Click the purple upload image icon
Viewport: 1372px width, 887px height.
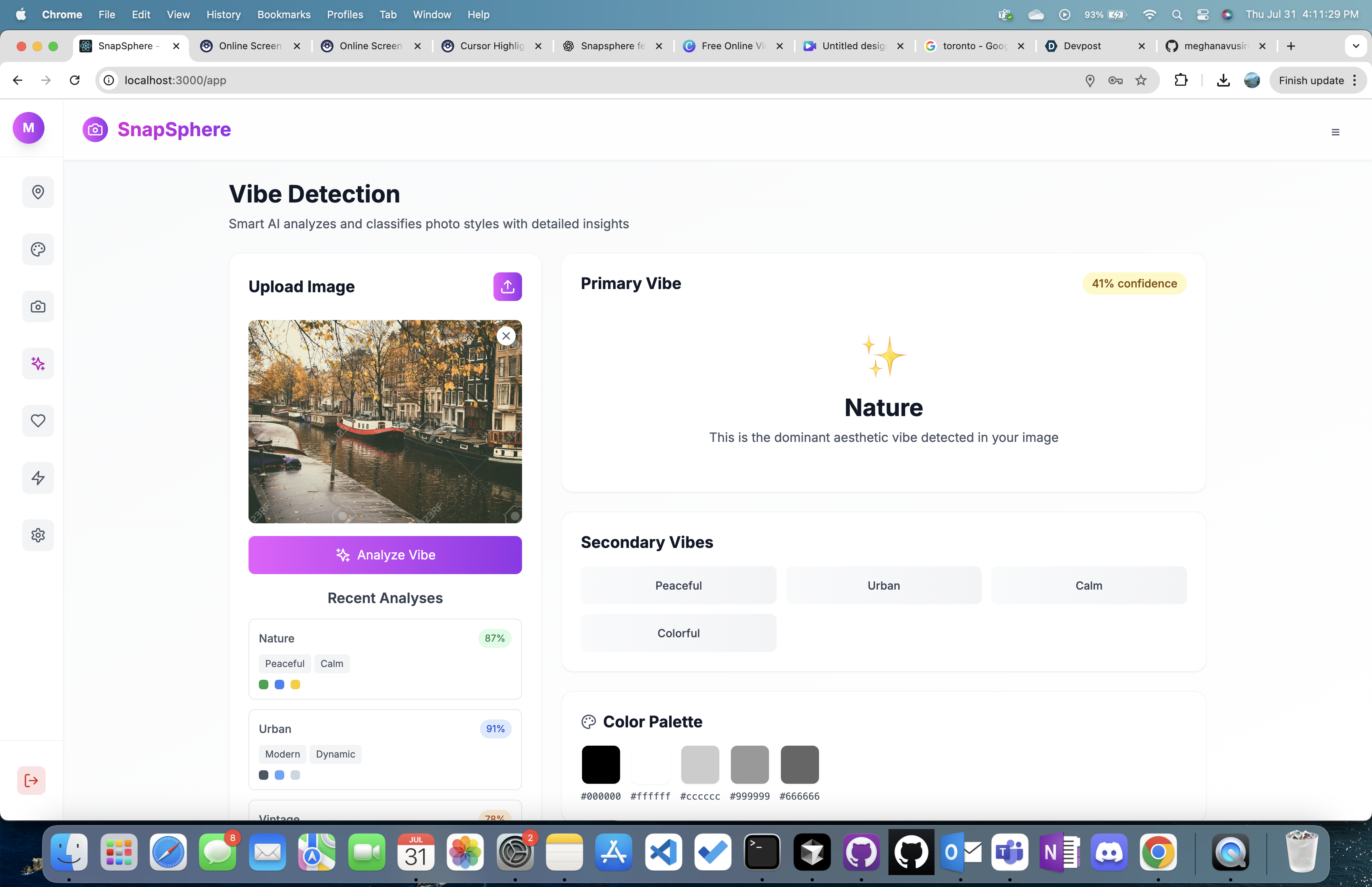pos(507,286)
